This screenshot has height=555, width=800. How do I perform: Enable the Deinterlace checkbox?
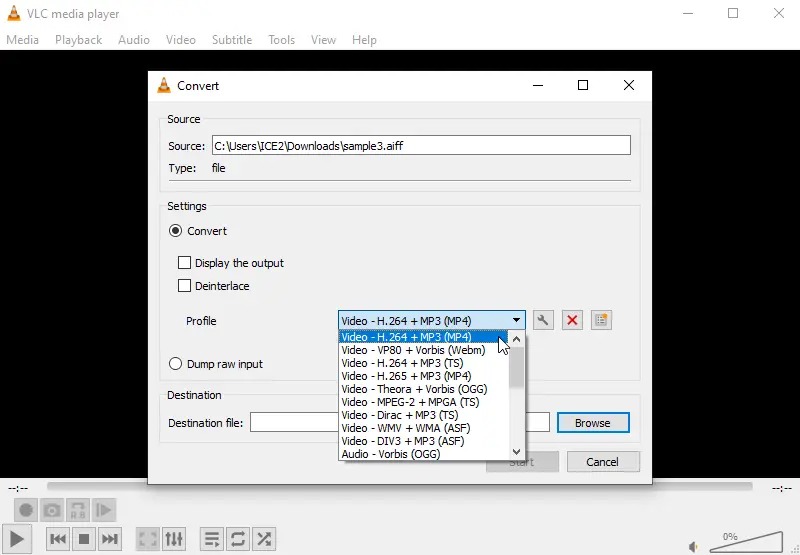184,286
